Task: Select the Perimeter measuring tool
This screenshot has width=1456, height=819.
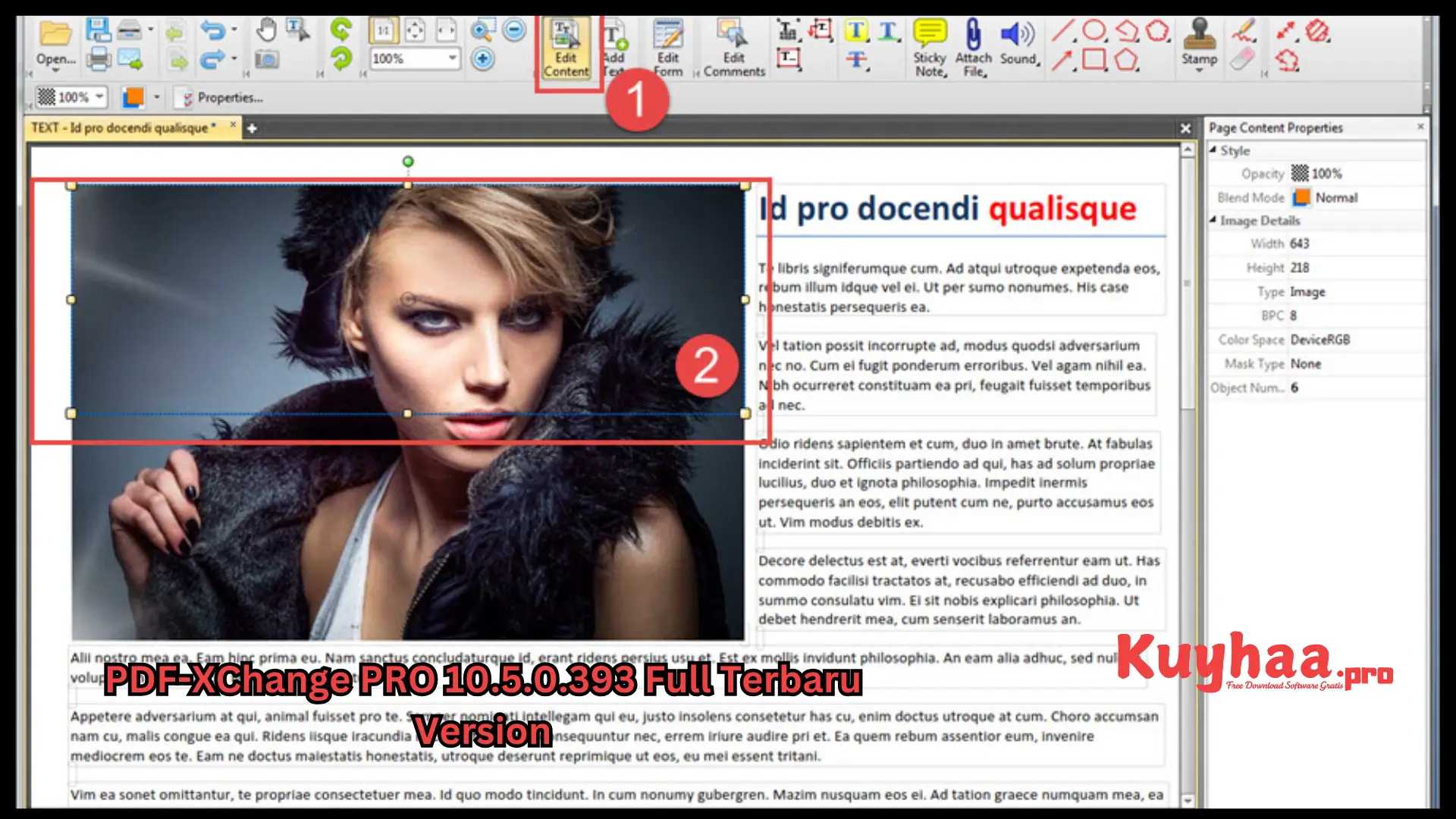Action: click(1287, 59)
